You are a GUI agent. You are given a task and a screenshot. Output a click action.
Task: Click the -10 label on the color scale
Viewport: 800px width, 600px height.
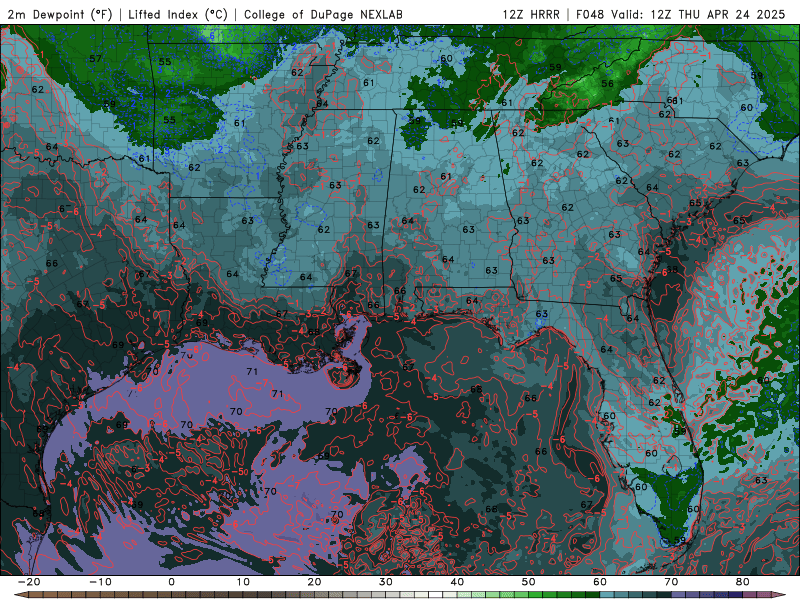[100, 582]
